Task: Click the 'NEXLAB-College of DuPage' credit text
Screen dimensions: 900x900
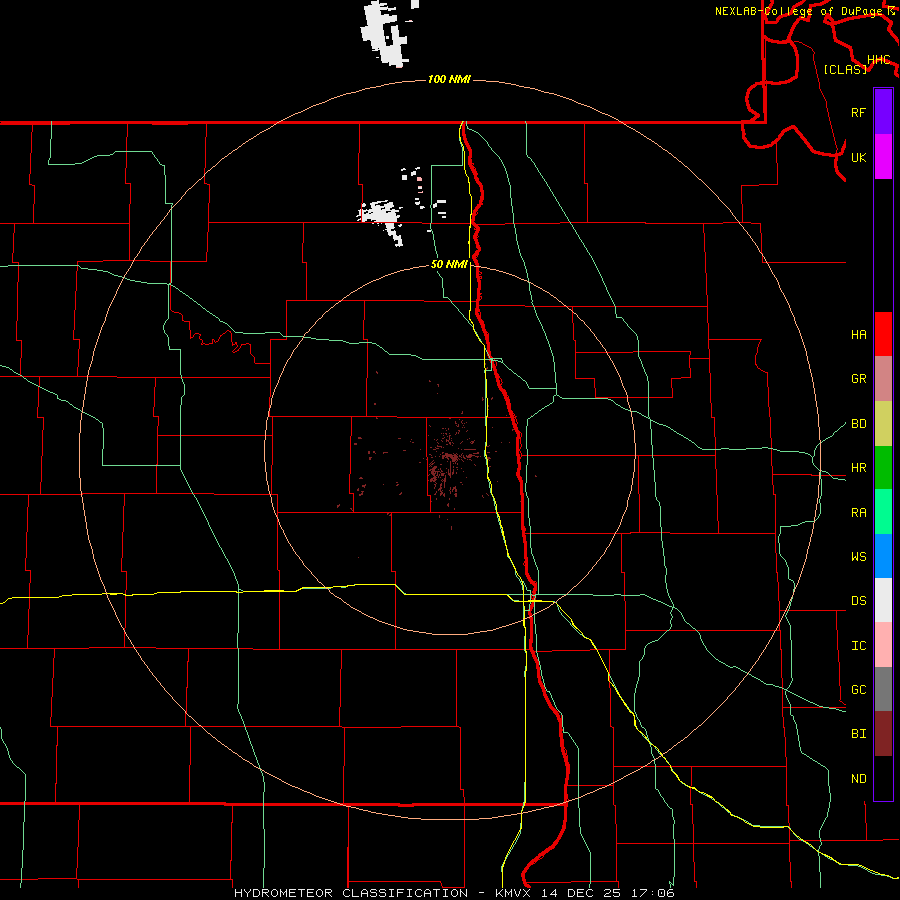Action: (800, 11)
